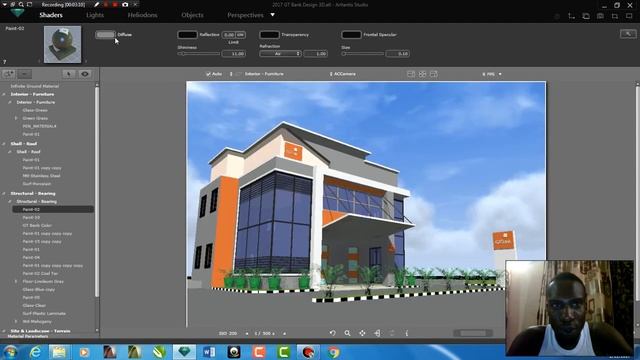Open the Windows Start menu

coord(10,352)
